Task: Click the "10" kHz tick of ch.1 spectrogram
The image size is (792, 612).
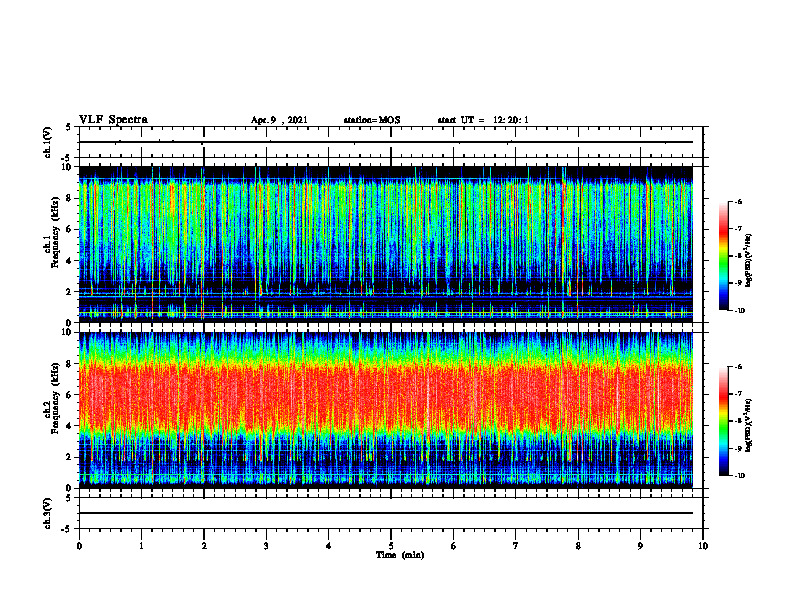Action: pos(68,167)
